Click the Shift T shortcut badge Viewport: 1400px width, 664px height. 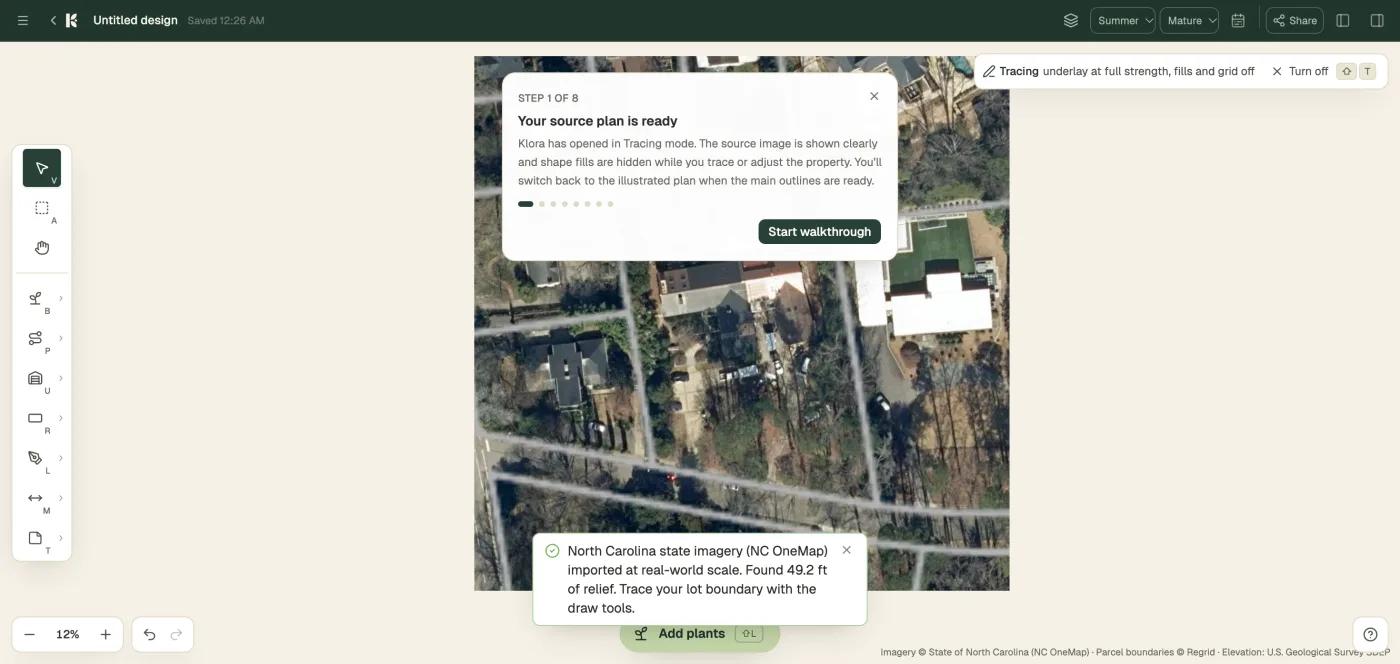click(x=1357, y=71)
